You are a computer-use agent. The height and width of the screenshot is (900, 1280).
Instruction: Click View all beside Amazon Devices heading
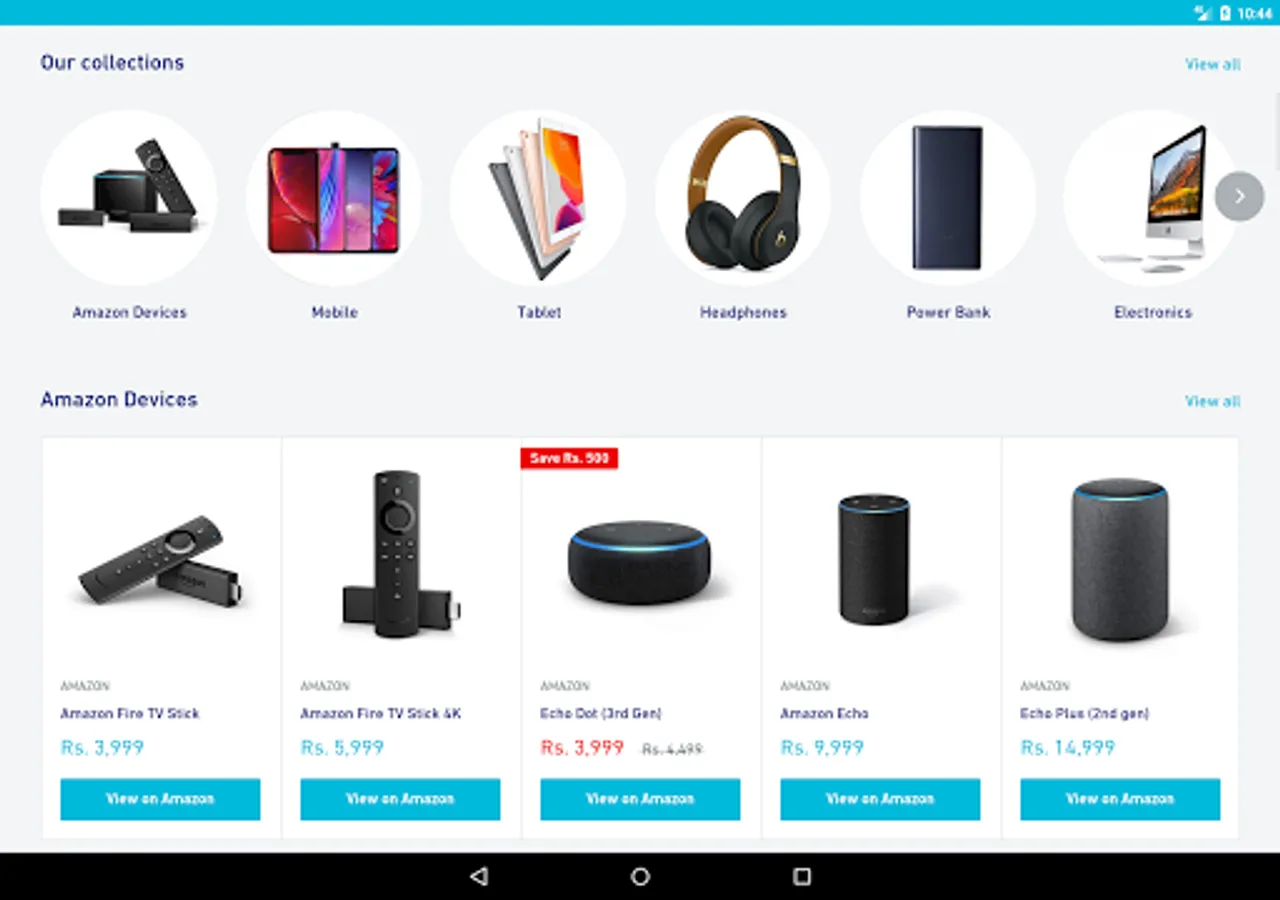1212,401
